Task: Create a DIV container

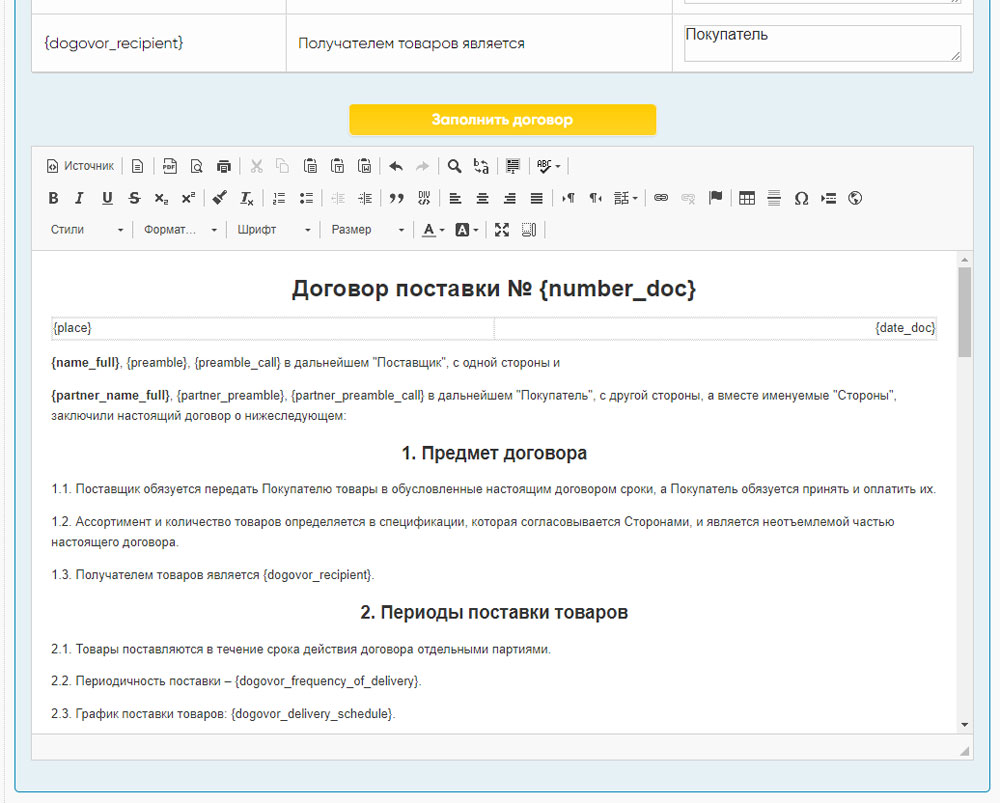Action: [424, 198]
